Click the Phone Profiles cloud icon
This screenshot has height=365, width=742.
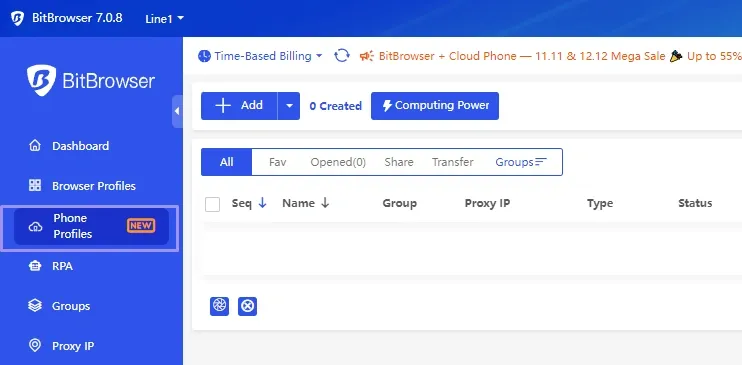[35, 227]
